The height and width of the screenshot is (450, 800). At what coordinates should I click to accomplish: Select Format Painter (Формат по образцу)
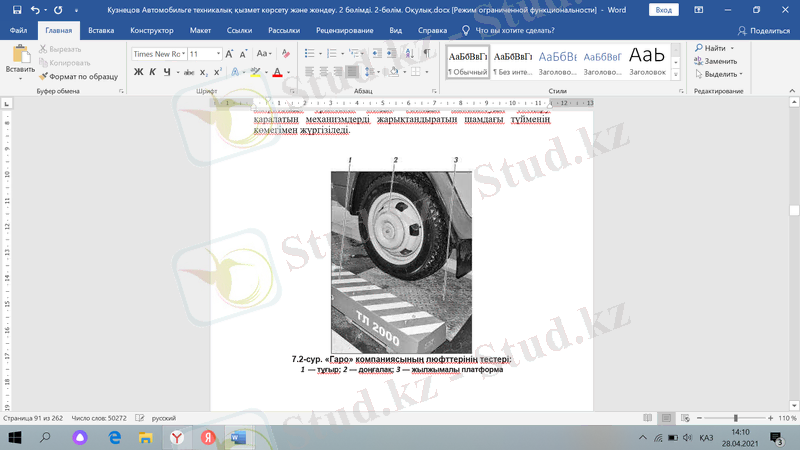[x=77, y=76]
